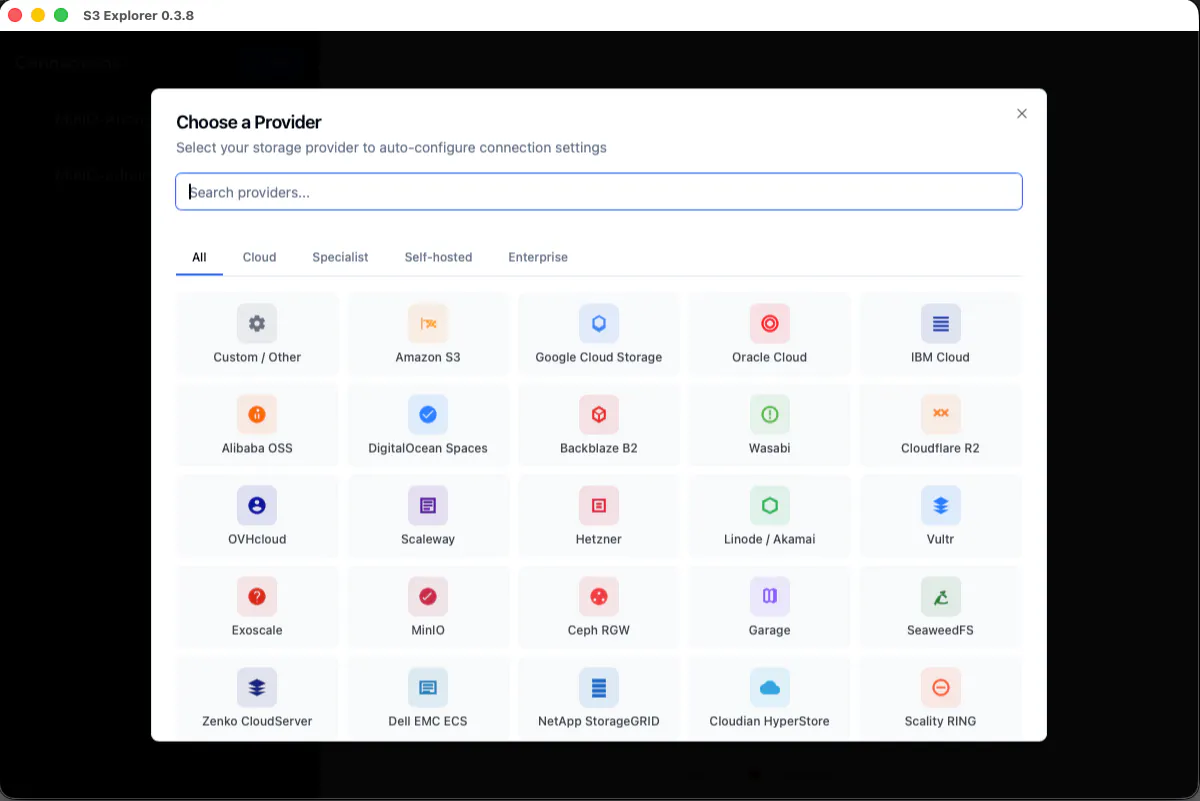Select the Cloudian HyperStore cloud icon
Image resolution: width=1200 pixels, height=801 pixels.
click(770, 687)
